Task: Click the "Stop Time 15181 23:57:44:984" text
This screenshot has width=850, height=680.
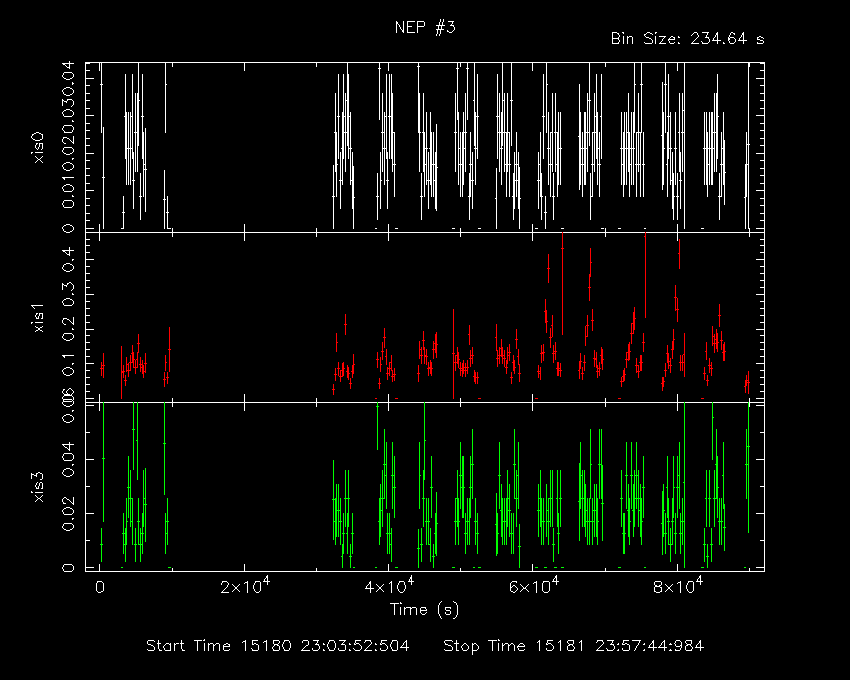Action: (x=574, y=646)
